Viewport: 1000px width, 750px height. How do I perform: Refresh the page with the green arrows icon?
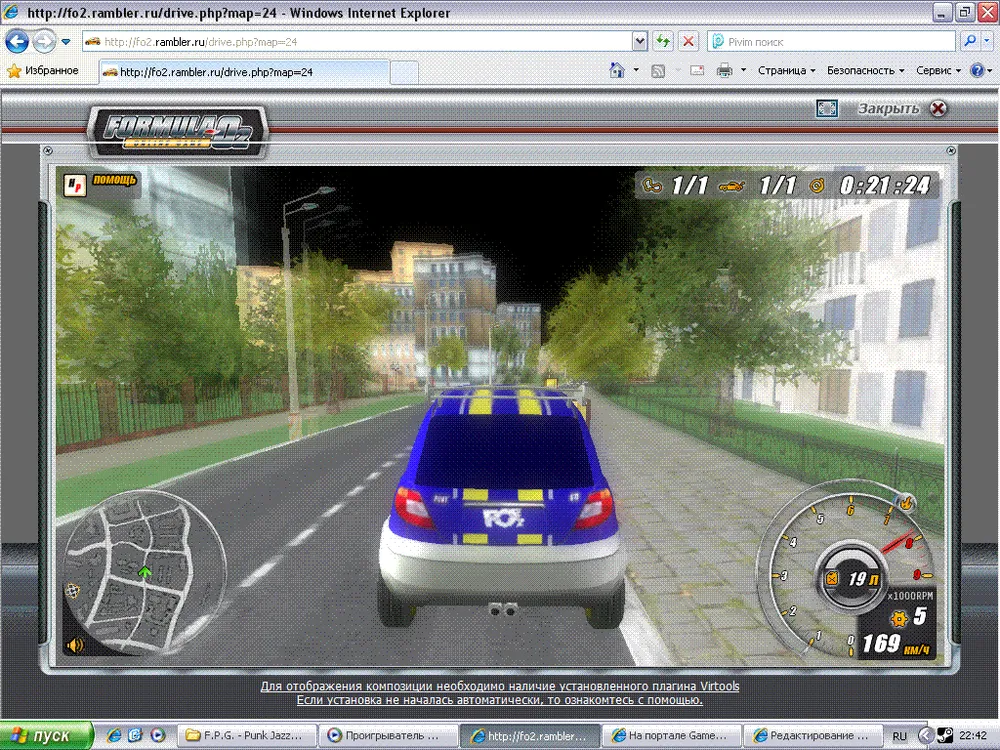coord(662,42)
